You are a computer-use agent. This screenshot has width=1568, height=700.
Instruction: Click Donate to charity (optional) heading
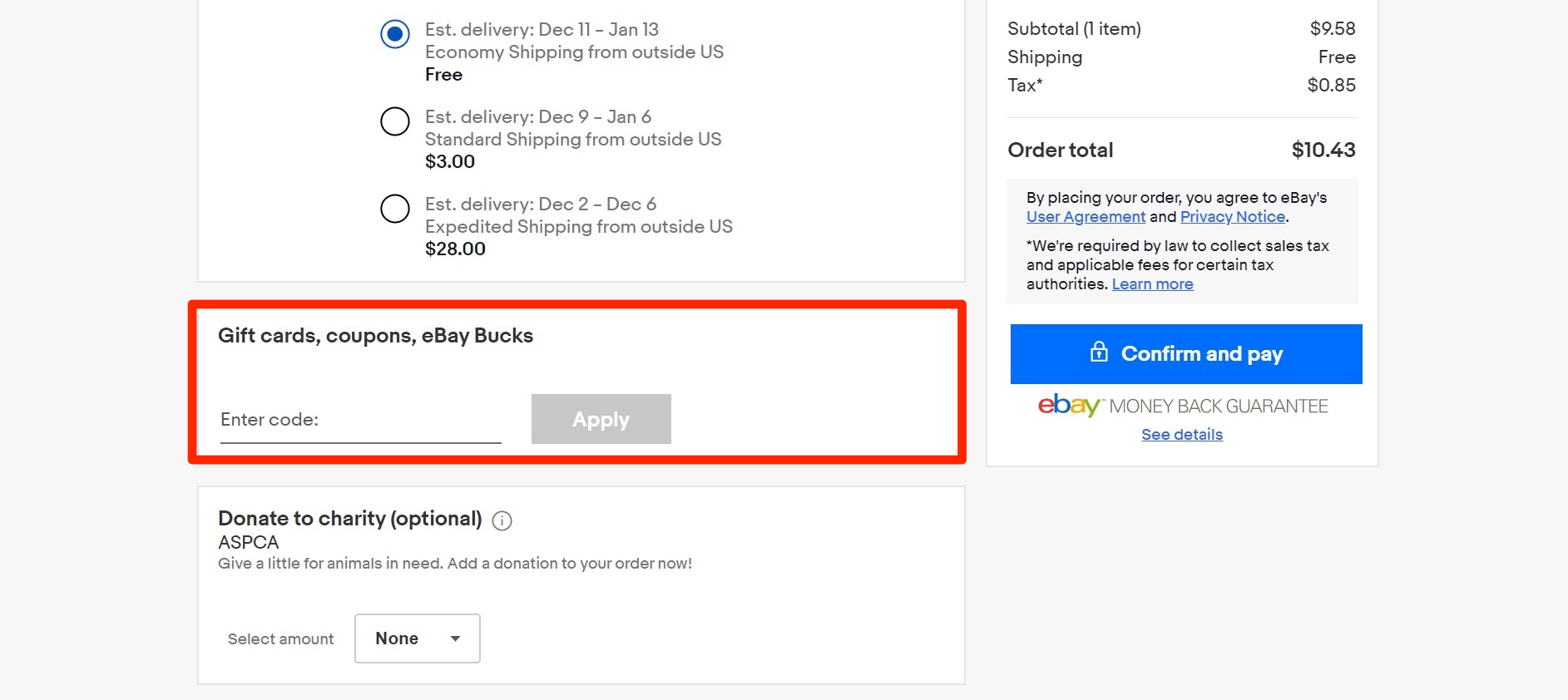(350, 519)
